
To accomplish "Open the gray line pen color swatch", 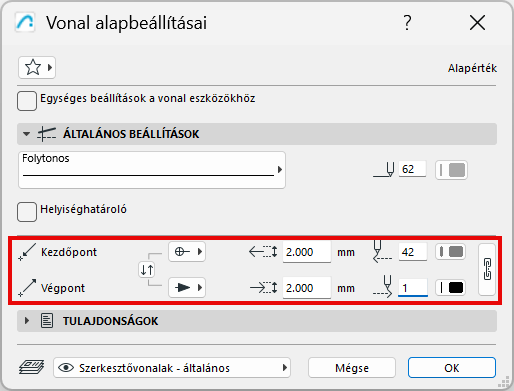I will click(451, 170).
